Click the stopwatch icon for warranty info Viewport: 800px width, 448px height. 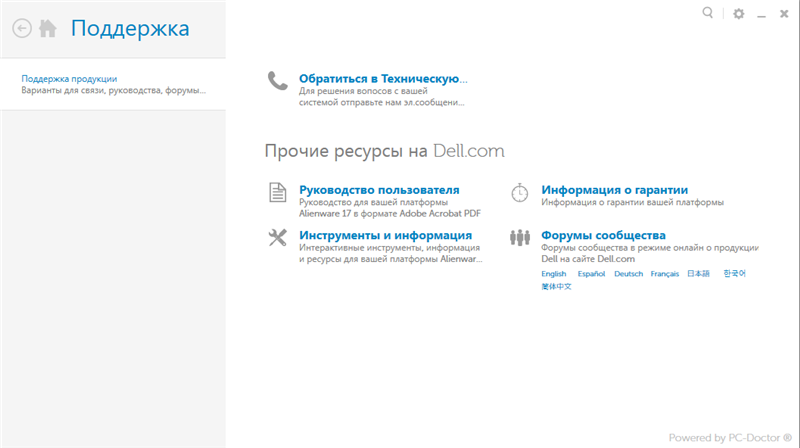[519, 192]
